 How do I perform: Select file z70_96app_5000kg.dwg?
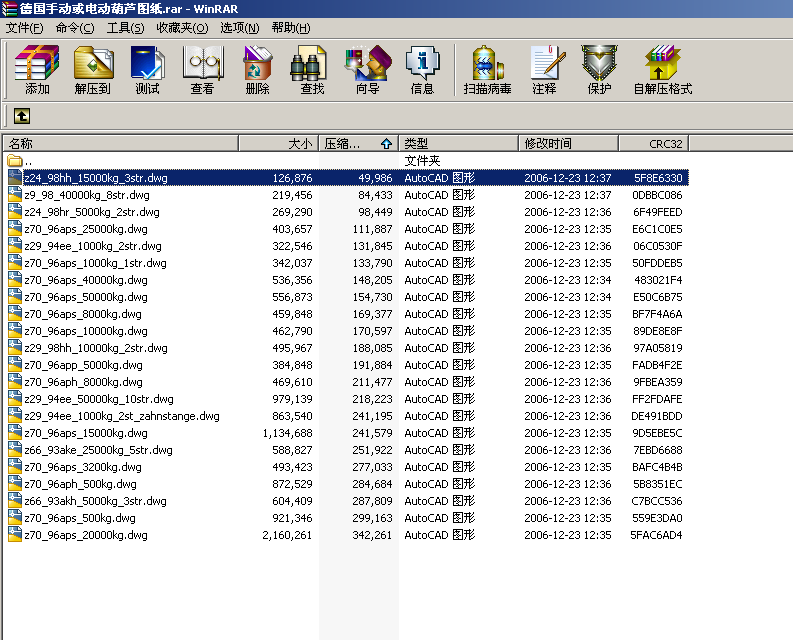(x=348, y=365)
